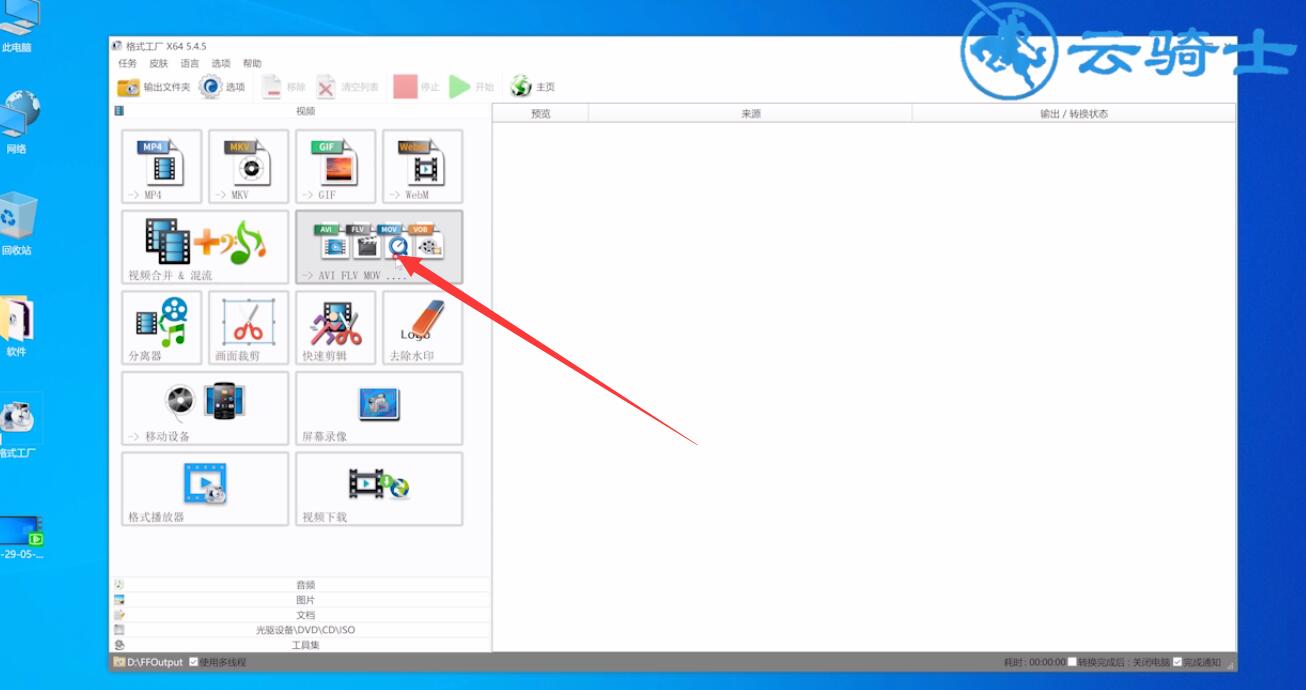The width and height of the screenshot is (1306, 690).
Task: Open the 任务 menu
Action: coord(128,63)
